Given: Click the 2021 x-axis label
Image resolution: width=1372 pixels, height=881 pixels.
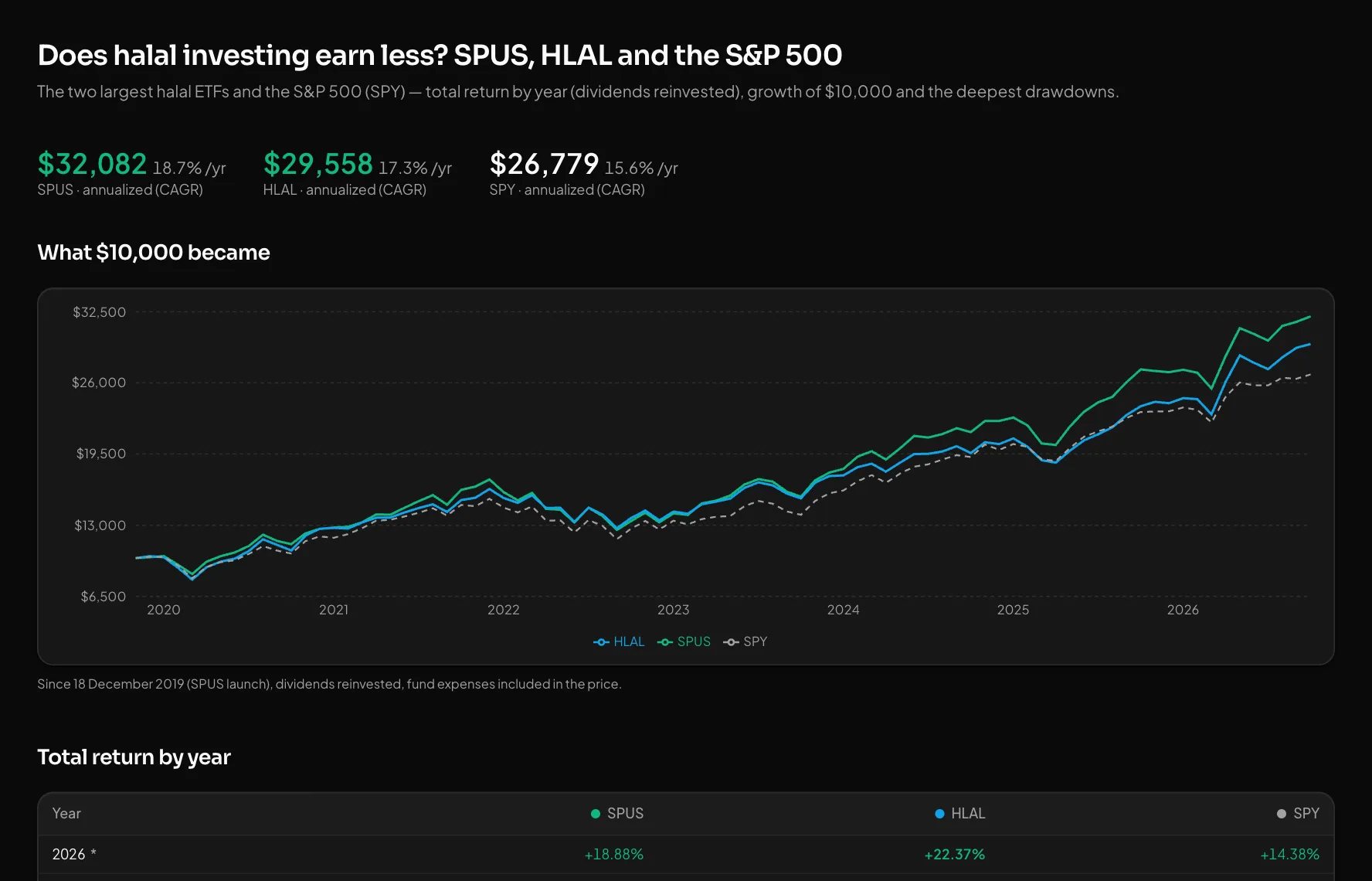Looking at the screenshot, I should [334, 610].
